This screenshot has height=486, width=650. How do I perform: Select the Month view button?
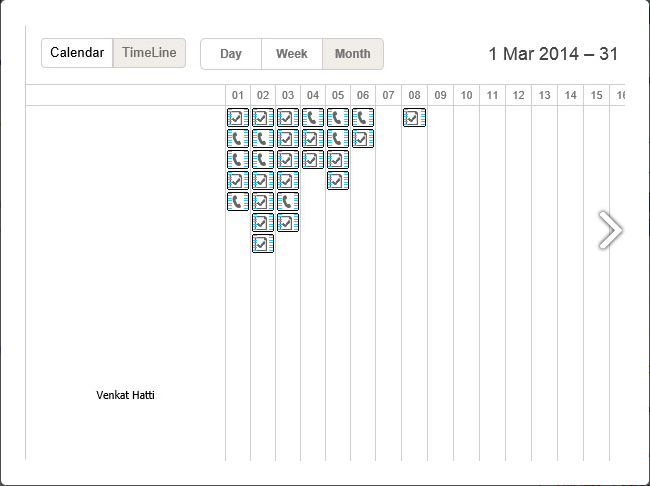[352, 54]
